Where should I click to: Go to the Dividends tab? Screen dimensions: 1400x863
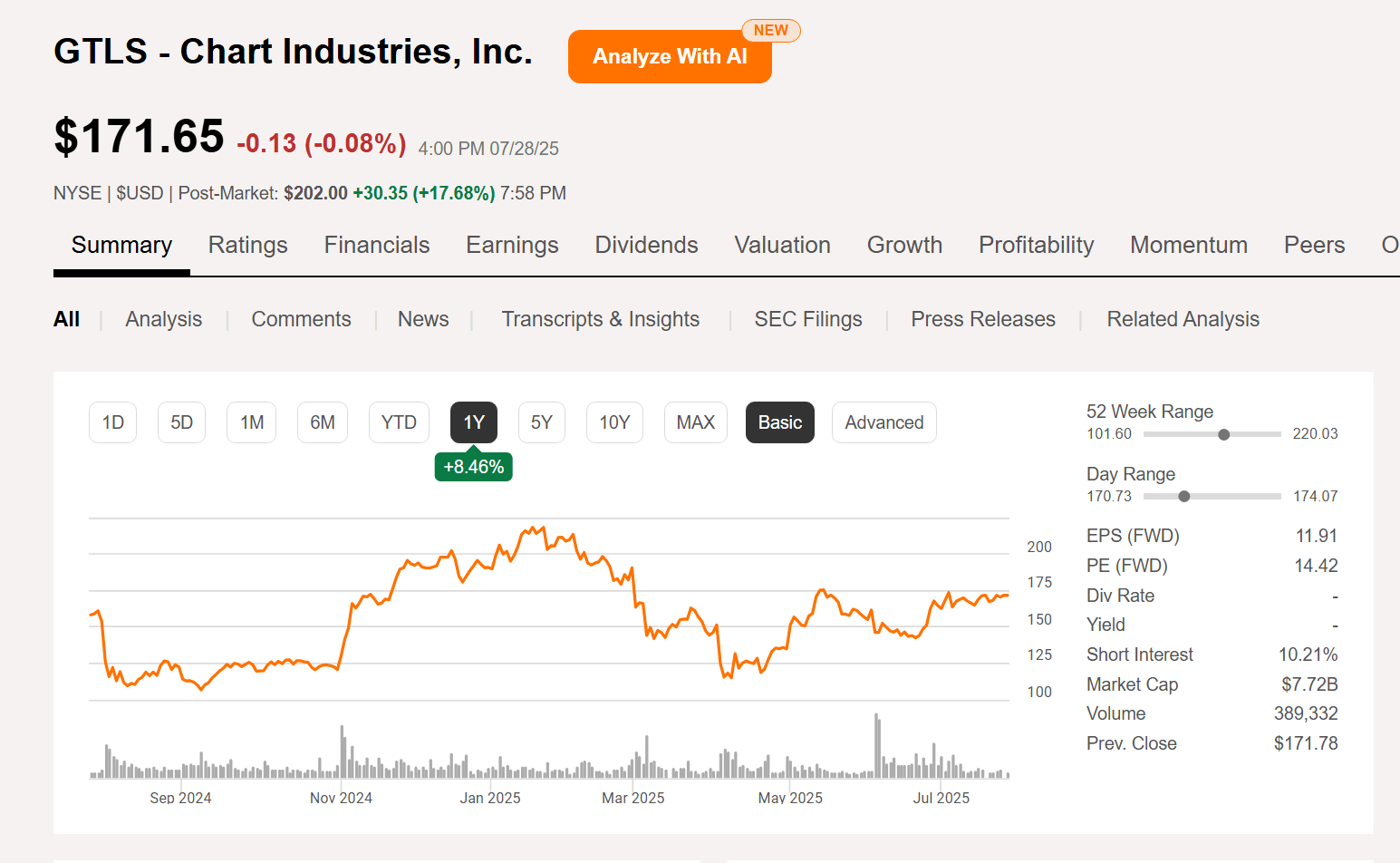pos(646,245)
